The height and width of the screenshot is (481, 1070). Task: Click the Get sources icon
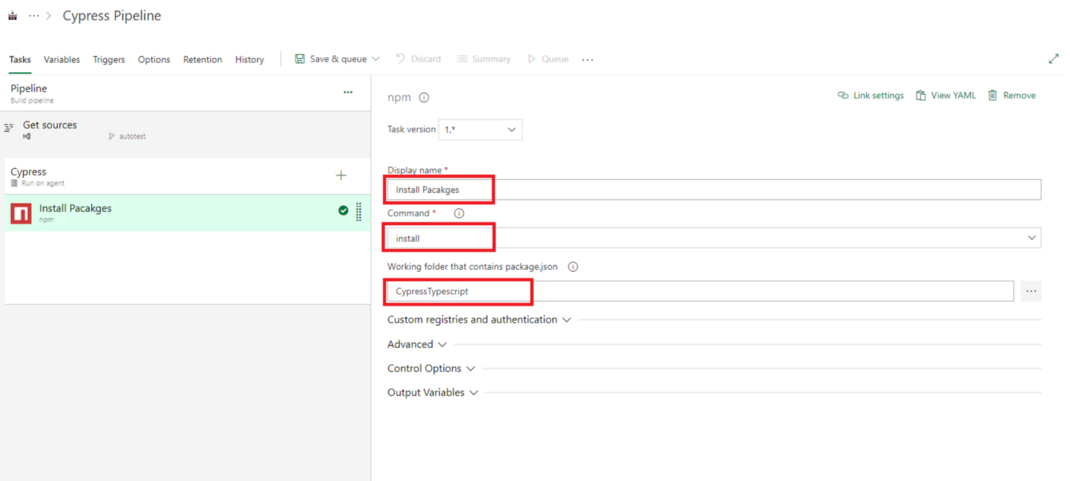9,127
